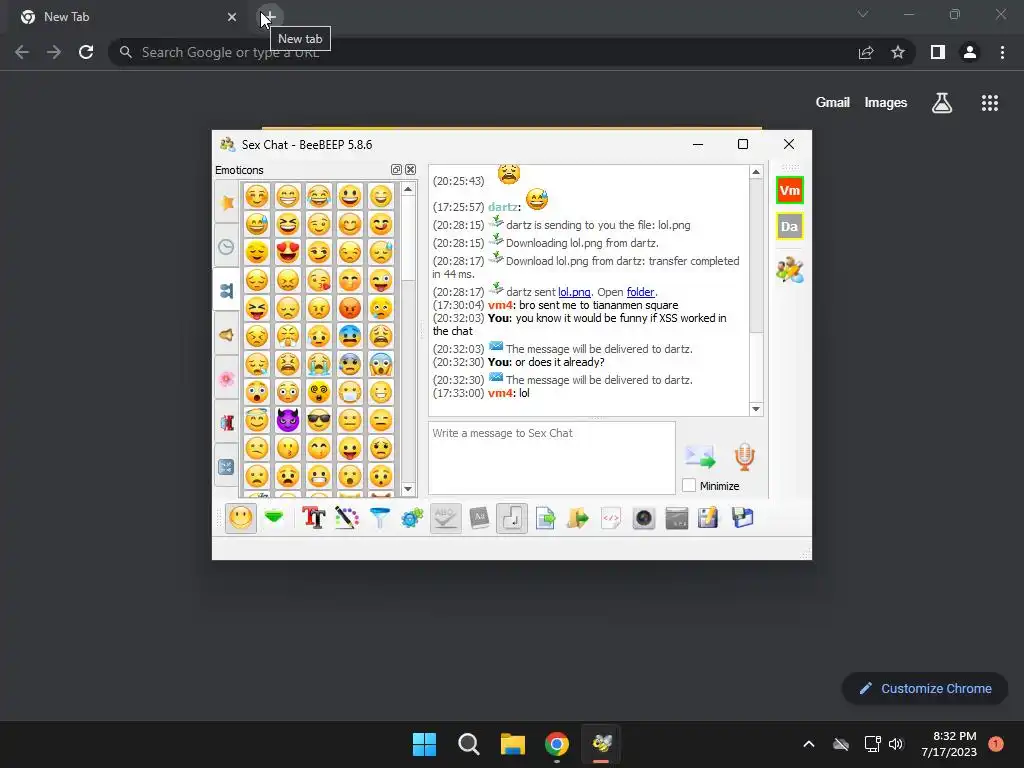Click Customize Chrome button
The image size is (1024, 768).
click(x=925, y=688)
